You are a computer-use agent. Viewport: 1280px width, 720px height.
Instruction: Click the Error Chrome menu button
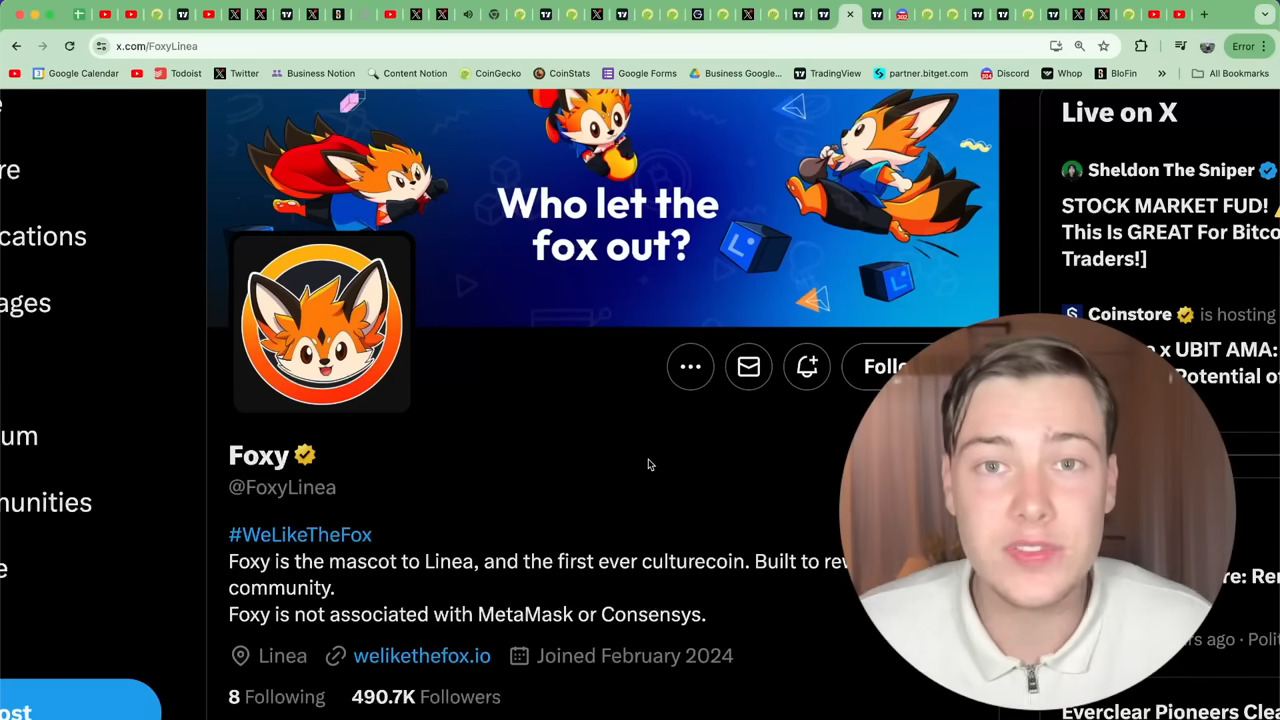[x=1249, y=46]
